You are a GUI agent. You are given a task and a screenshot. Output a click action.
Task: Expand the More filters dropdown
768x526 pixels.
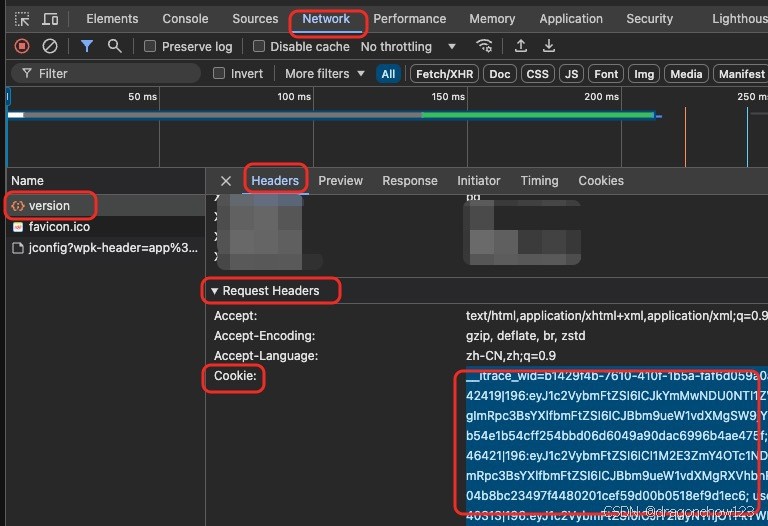[324, 74]
